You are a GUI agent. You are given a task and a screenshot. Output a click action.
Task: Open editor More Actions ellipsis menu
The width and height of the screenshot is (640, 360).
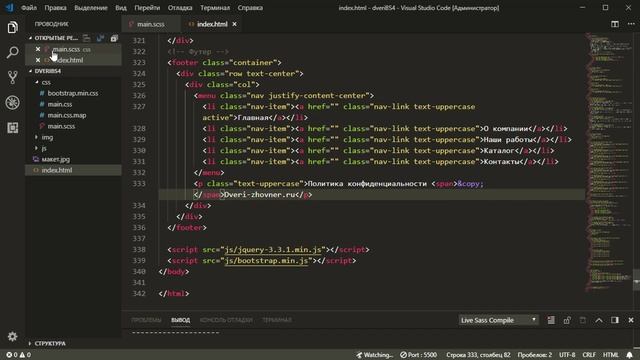(631, 24)
